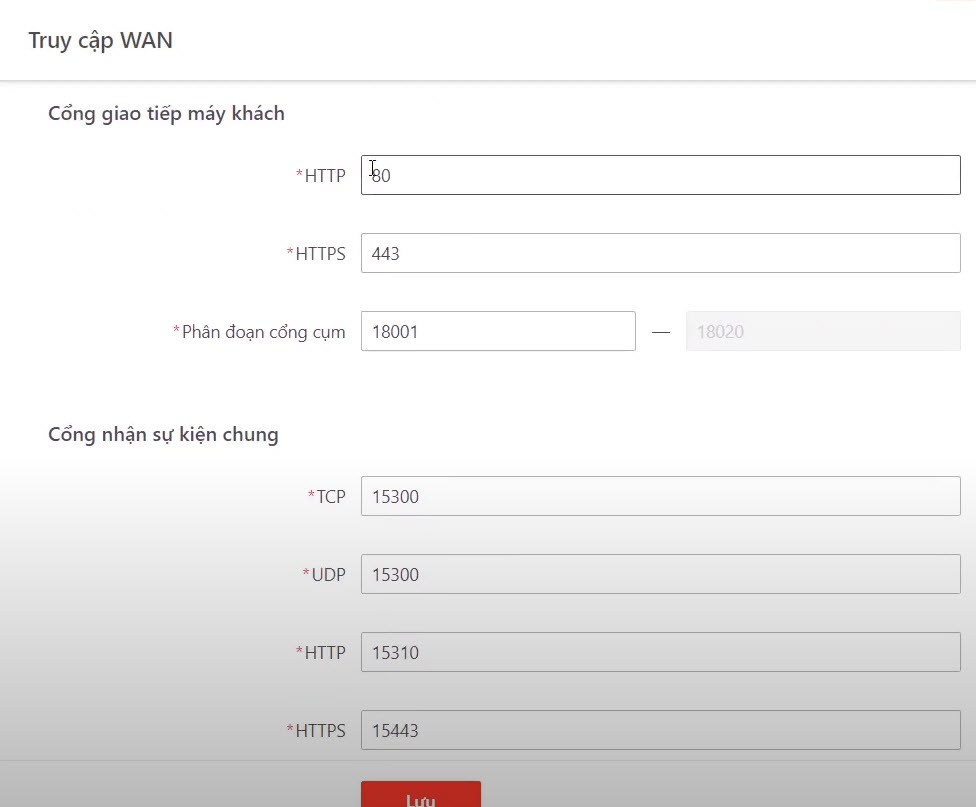Viewport: 976px width, 807px height.
Task: Click the dash between the cluster port fields
Action: coord(660,332)
